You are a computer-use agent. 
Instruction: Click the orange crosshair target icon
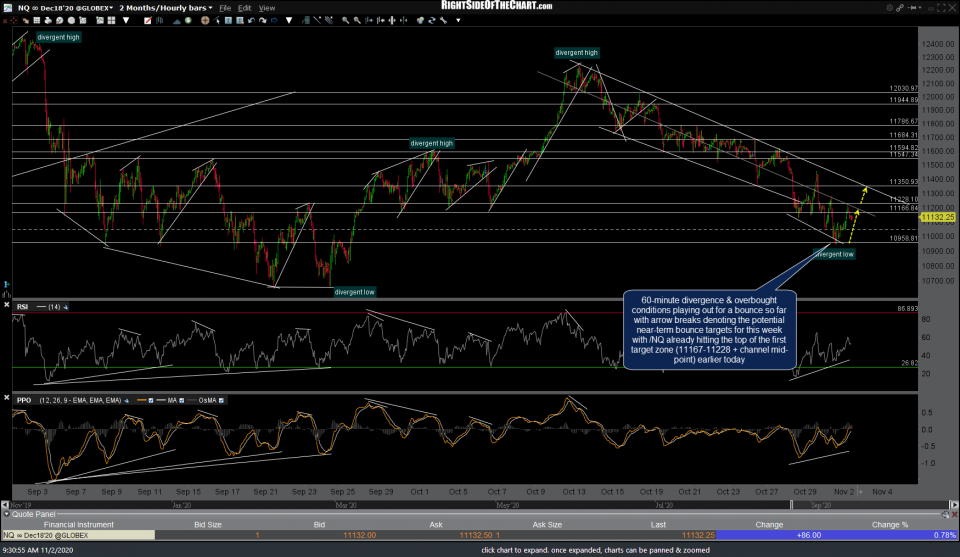[x=205, y=20]
